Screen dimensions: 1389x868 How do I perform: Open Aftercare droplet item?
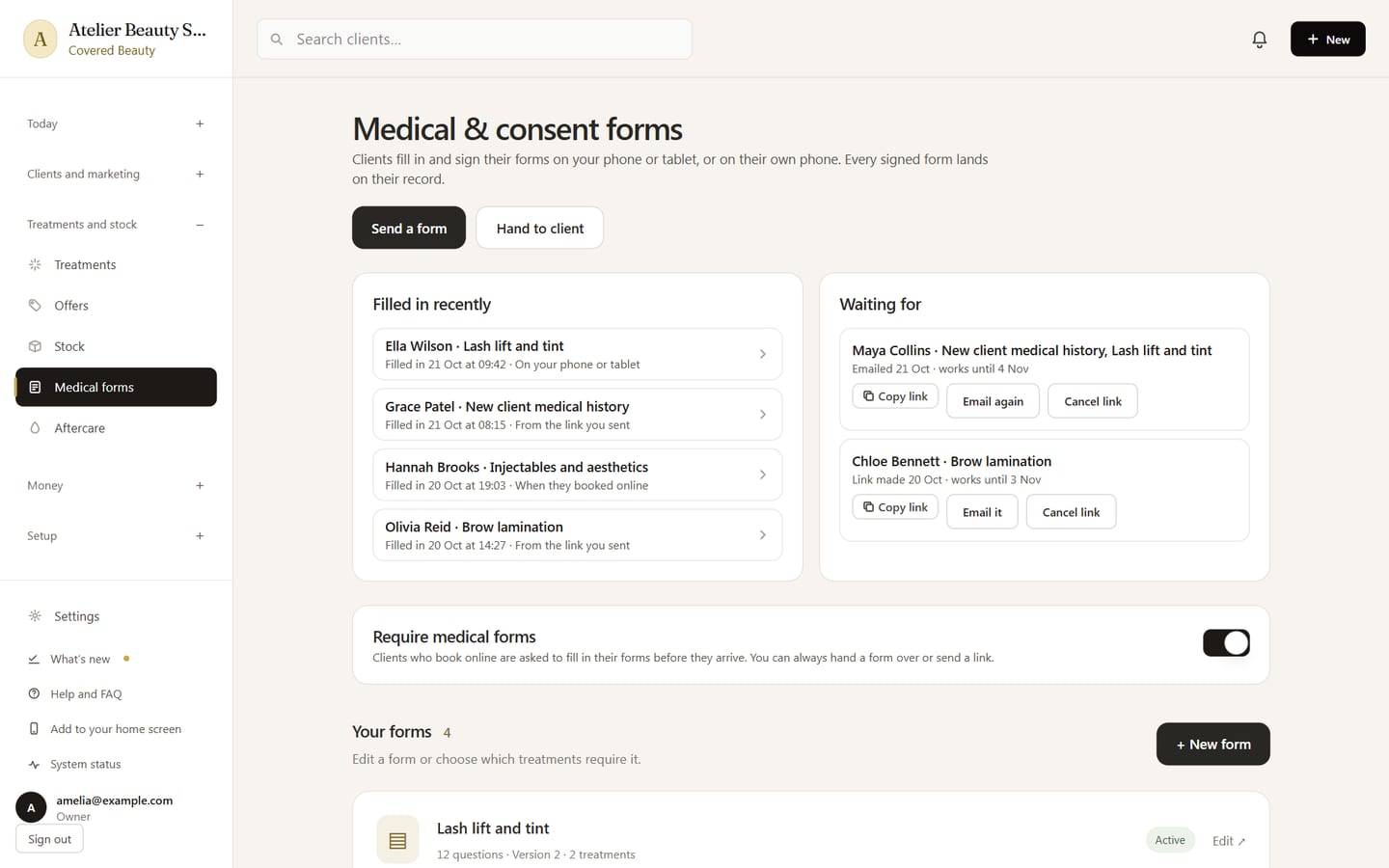point(116,428)
